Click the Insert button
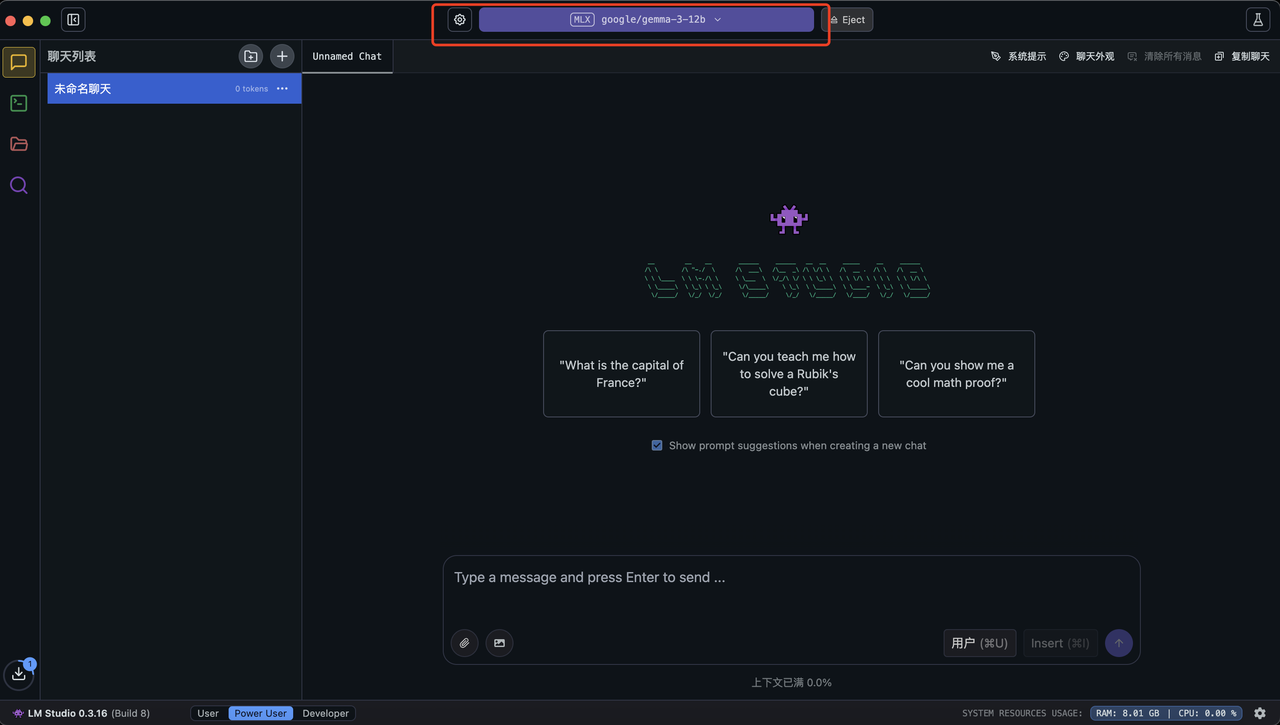The width and height of the screenshot is (1280, 725). point(1060,643)
